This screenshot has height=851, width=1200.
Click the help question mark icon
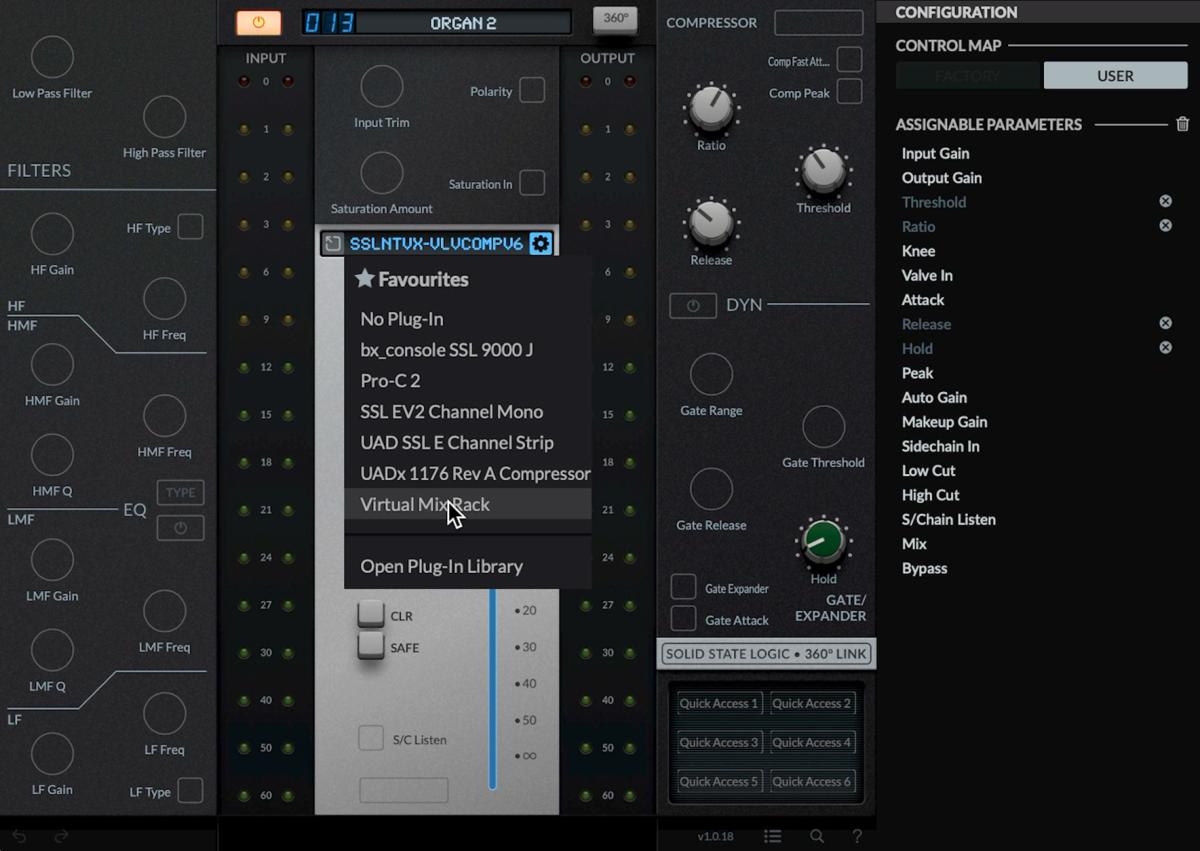(856, 836)
